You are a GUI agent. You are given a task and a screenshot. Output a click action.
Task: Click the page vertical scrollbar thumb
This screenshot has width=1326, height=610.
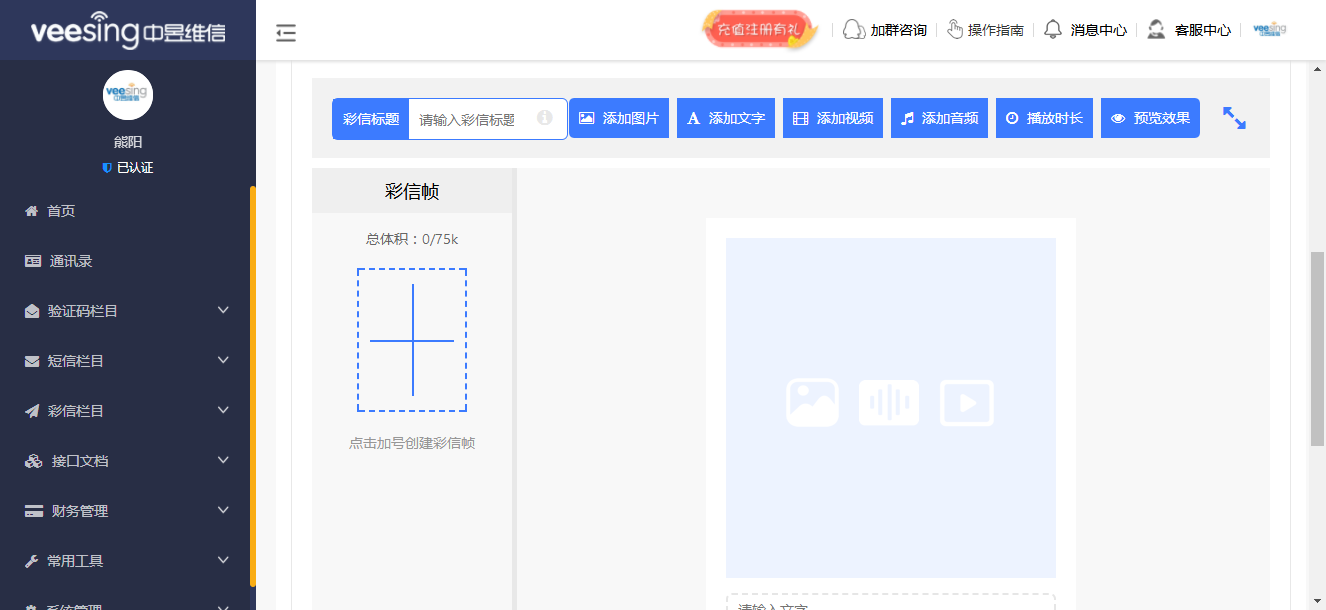point(1318,348)
